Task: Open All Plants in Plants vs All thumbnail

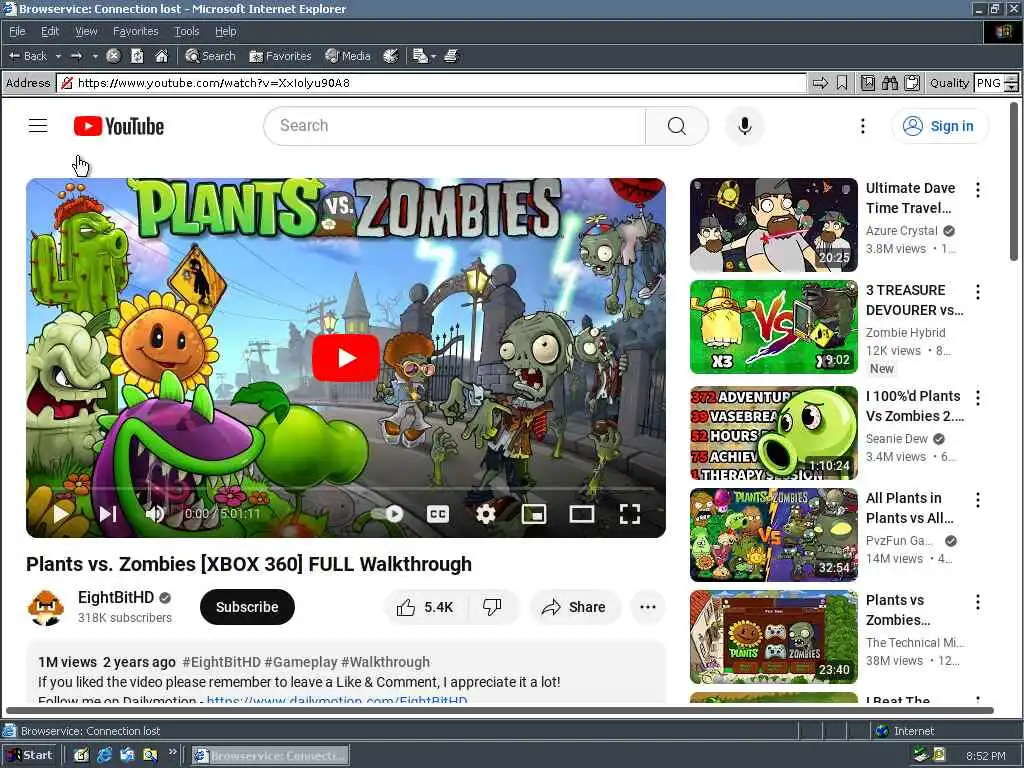Action: (x=773, y=535)
